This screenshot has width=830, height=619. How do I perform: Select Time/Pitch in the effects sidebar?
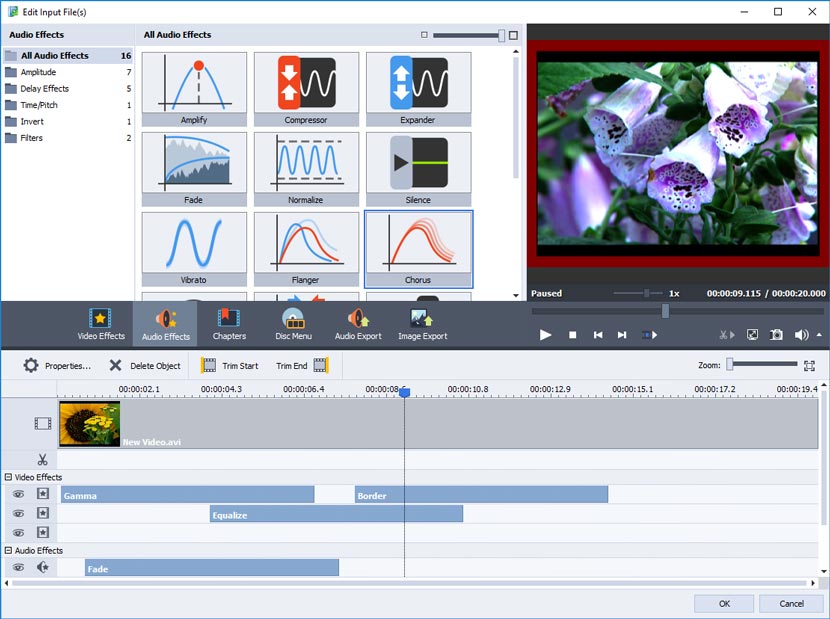click(45, 105)
